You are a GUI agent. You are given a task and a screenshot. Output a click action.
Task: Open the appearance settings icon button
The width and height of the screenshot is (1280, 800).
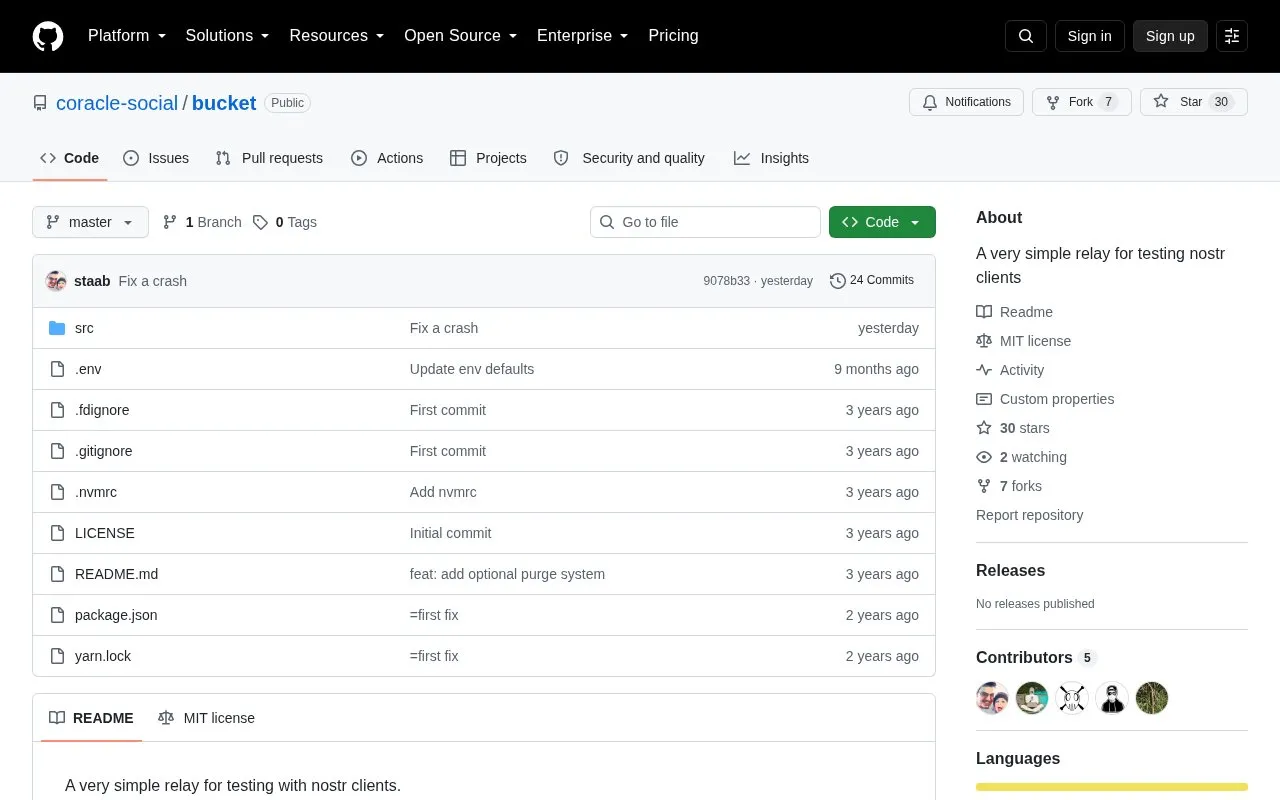point(1232,36)
